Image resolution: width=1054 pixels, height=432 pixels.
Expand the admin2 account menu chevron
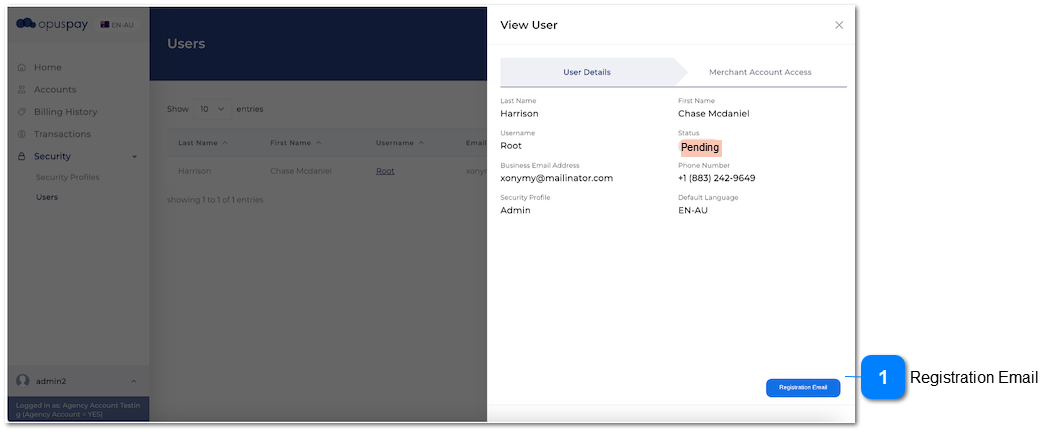134,381
